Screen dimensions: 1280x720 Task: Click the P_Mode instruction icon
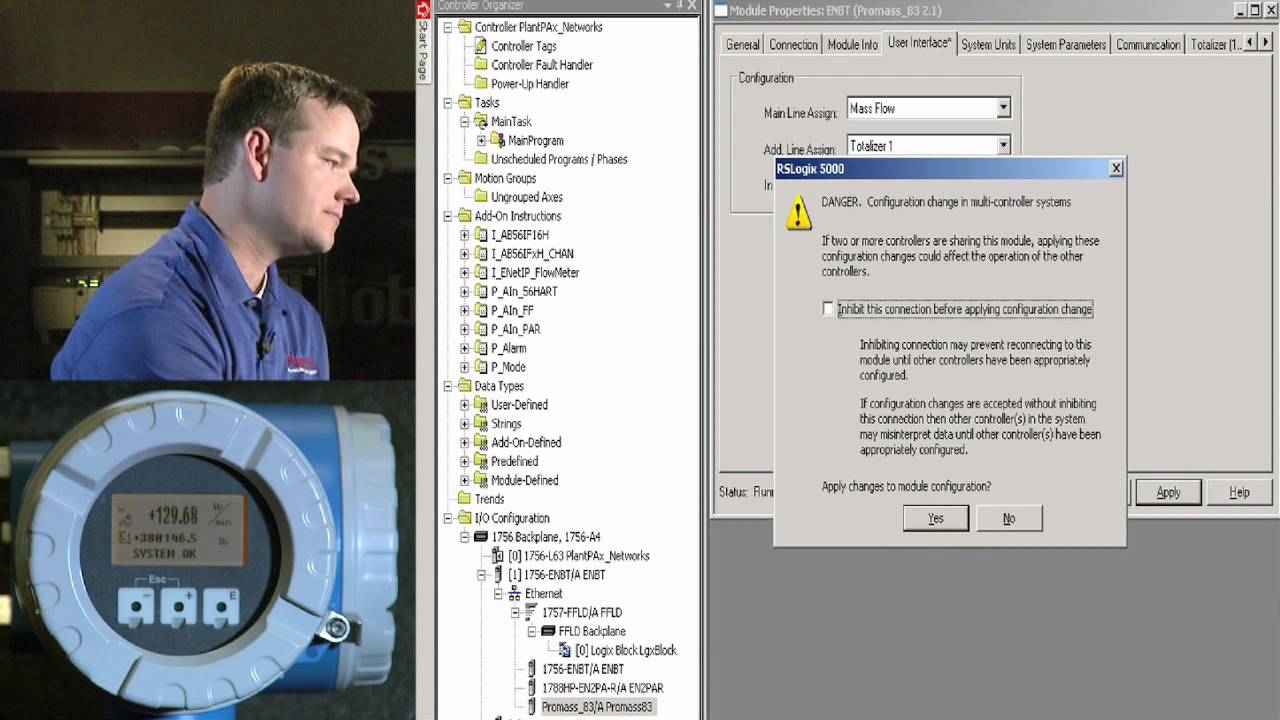point(481,367)
